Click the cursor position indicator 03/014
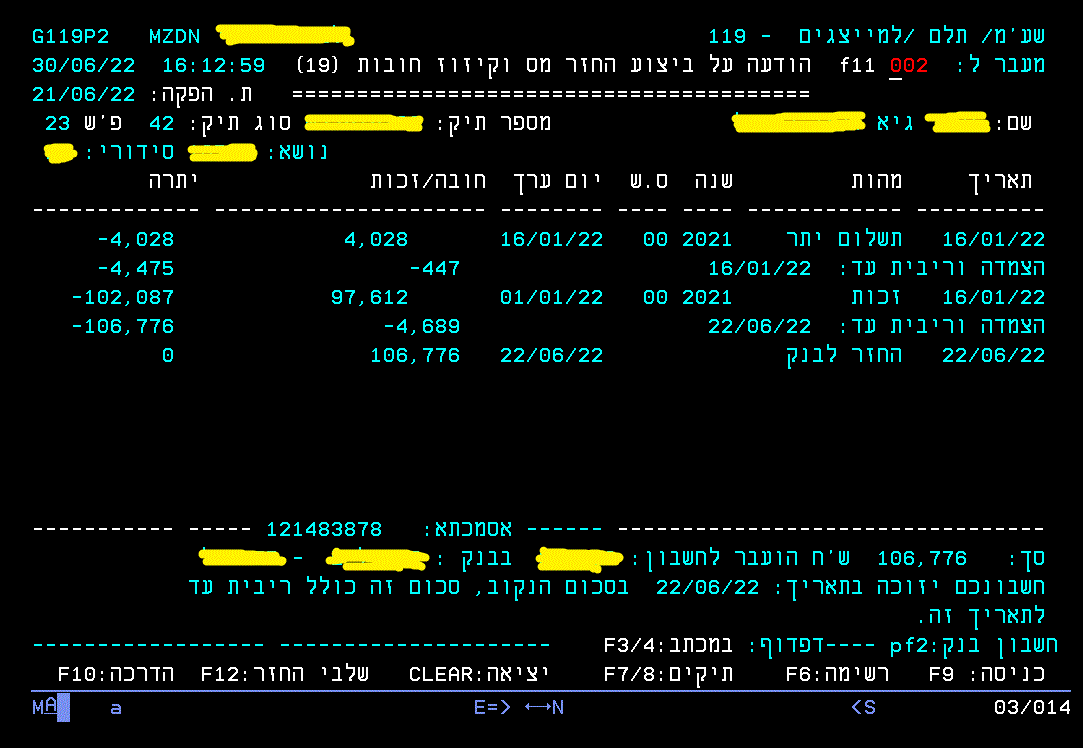The height and width of the screenshot is (748, 1083). coord(1031,708)
